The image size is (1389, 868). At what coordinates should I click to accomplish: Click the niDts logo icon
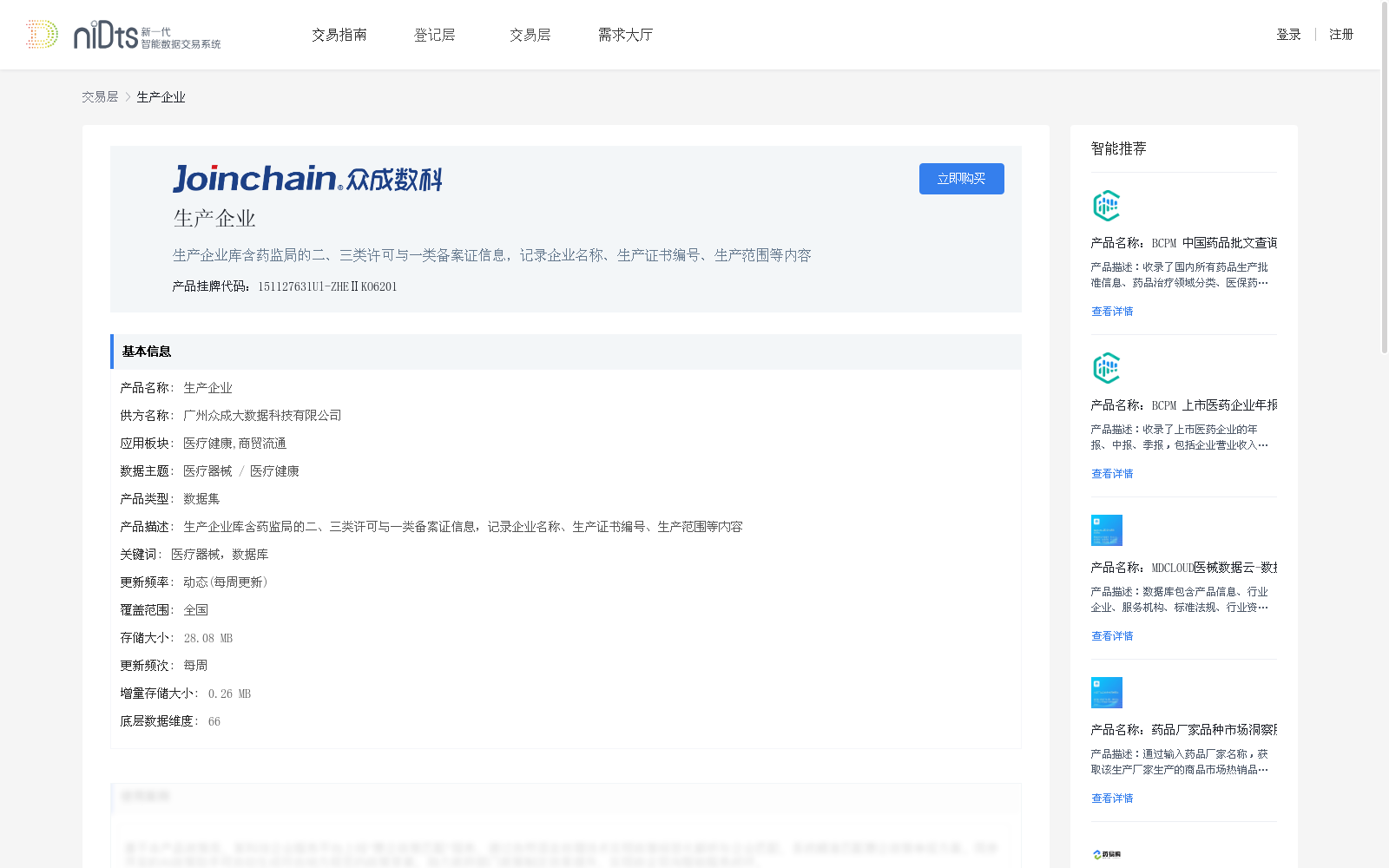123,35
